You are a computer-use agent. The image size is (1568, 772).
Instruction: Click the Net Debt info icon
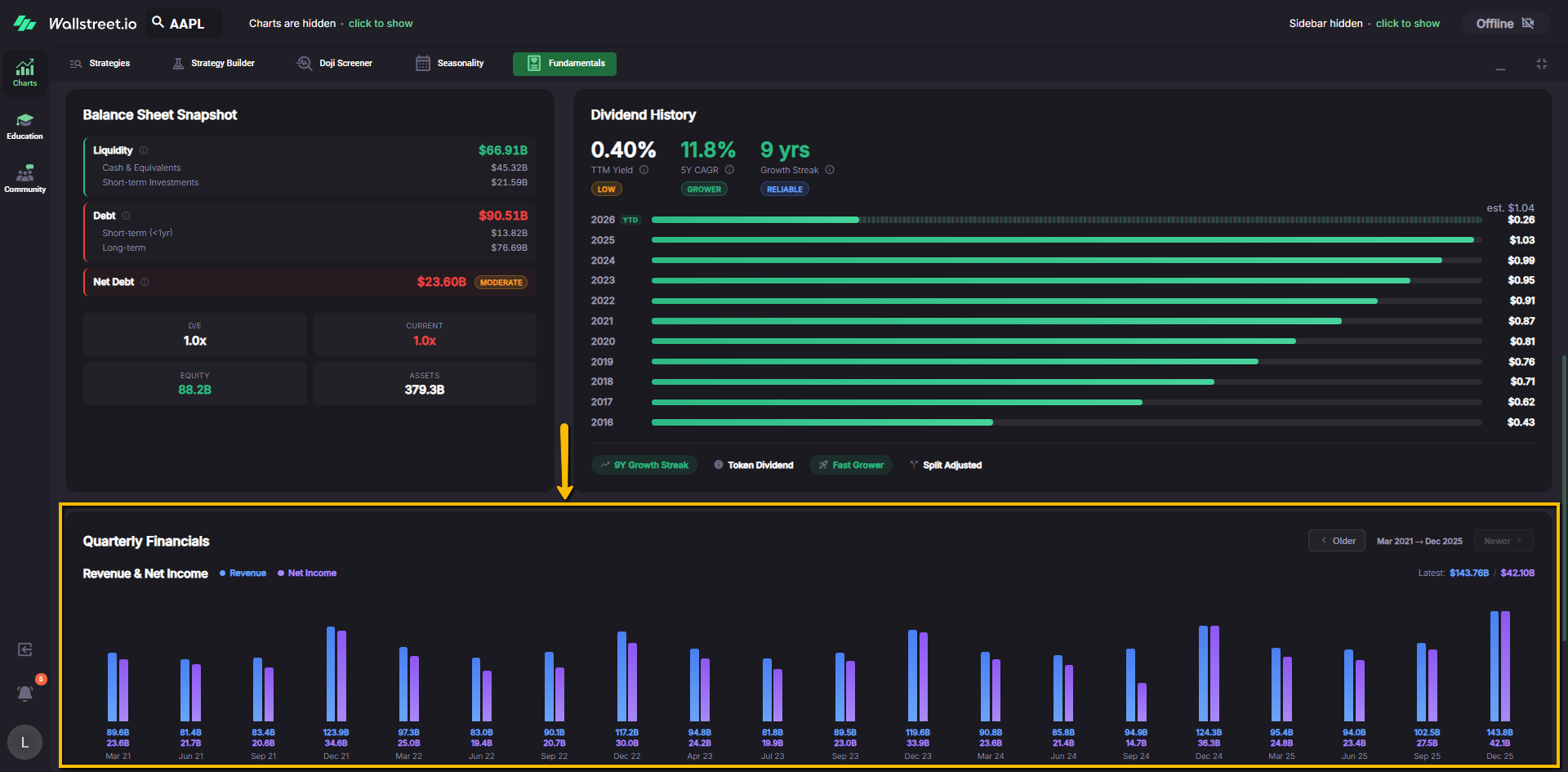click(x=145, y=282)
